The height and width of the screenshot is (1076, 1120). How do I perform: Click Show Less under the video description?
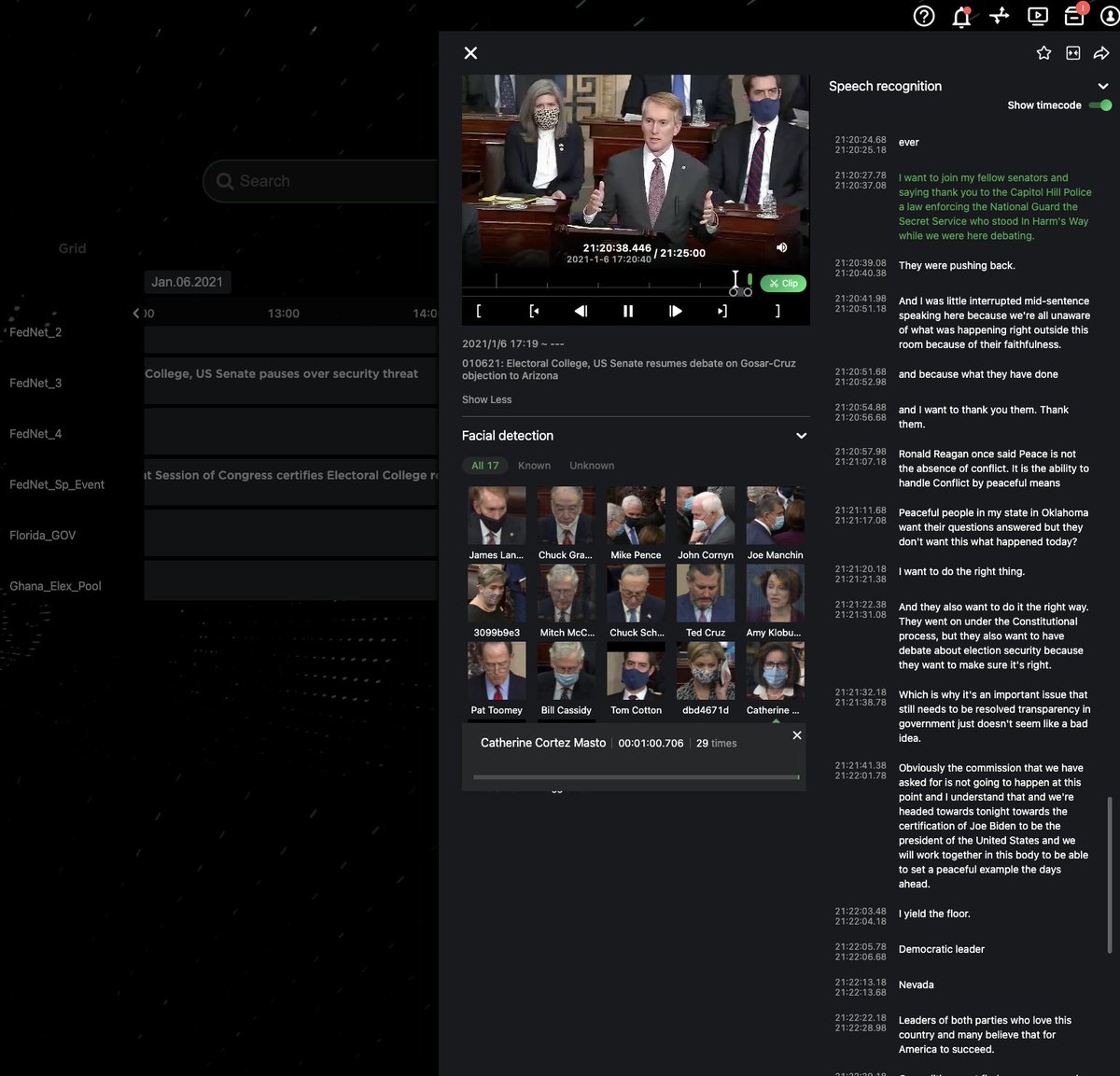486,399
